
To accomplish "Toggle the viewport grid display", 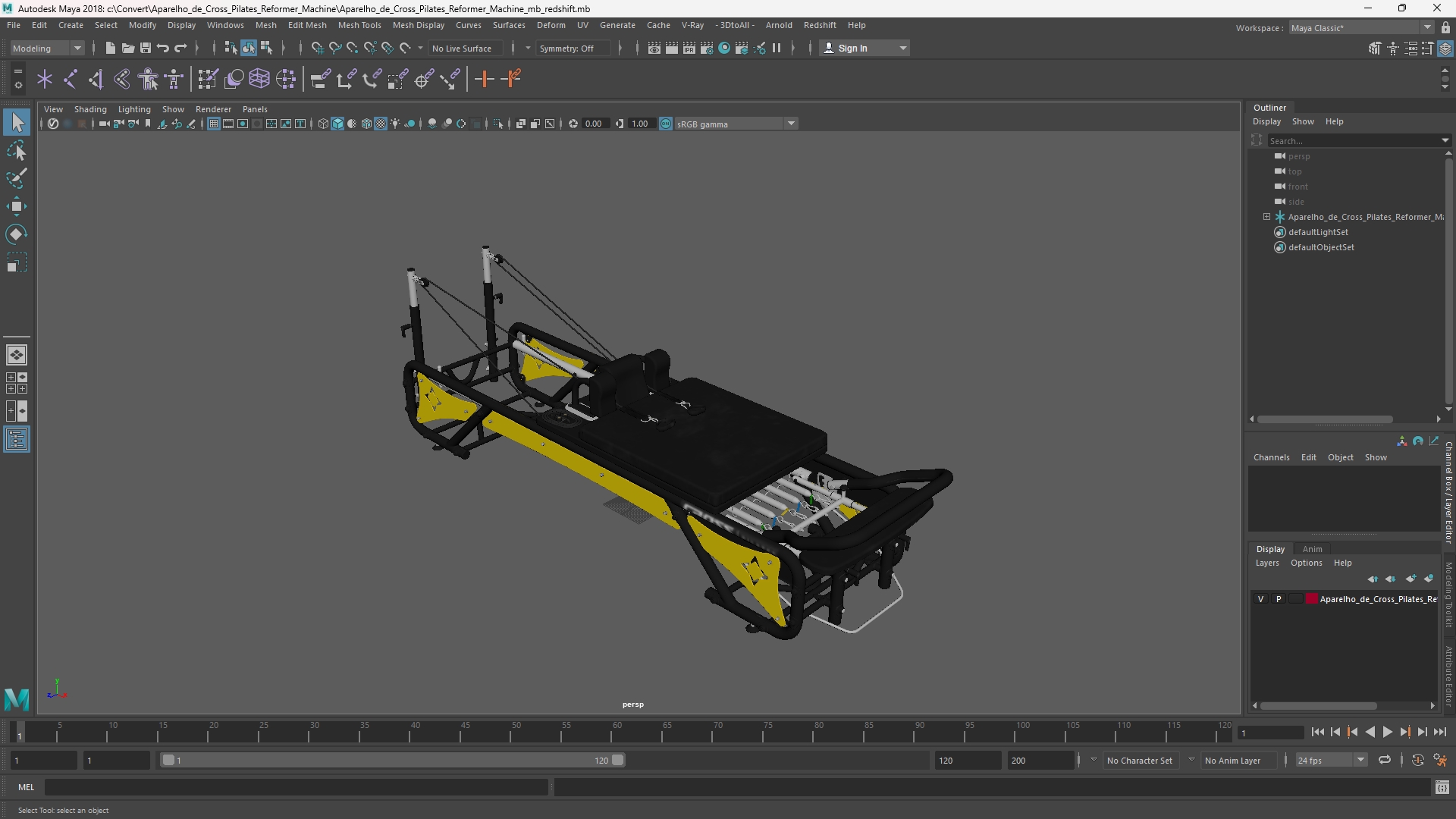I will coord(214,124).
